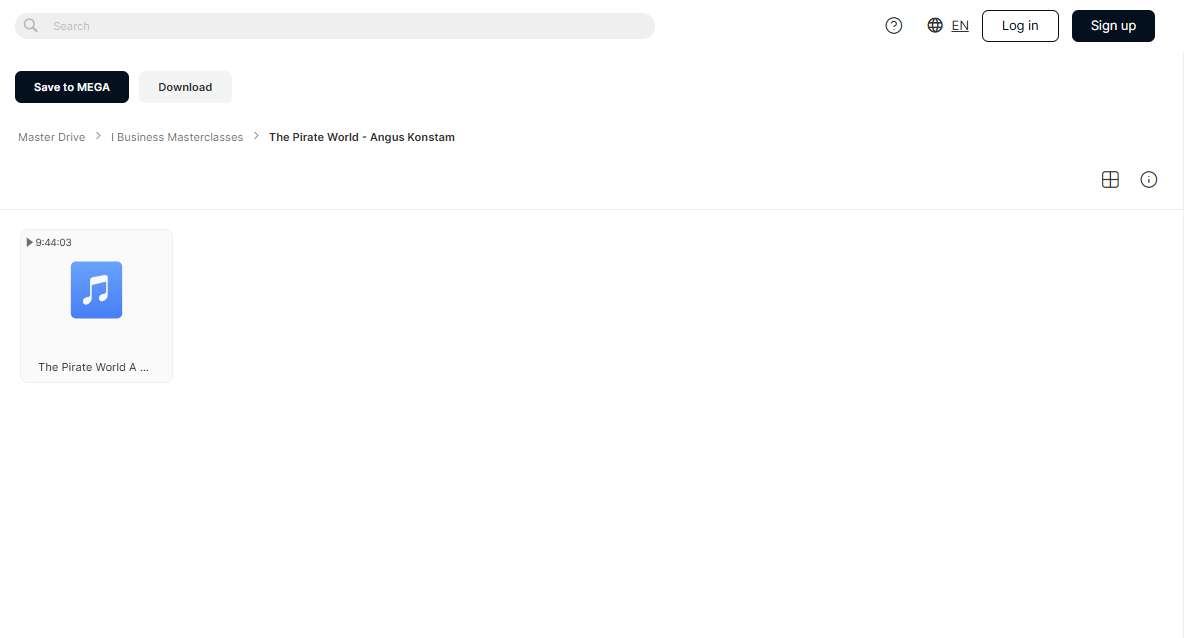This screenshot has height=638, width=1184.
Task: Focus the Search input field
Action: (x=335, y=26)
